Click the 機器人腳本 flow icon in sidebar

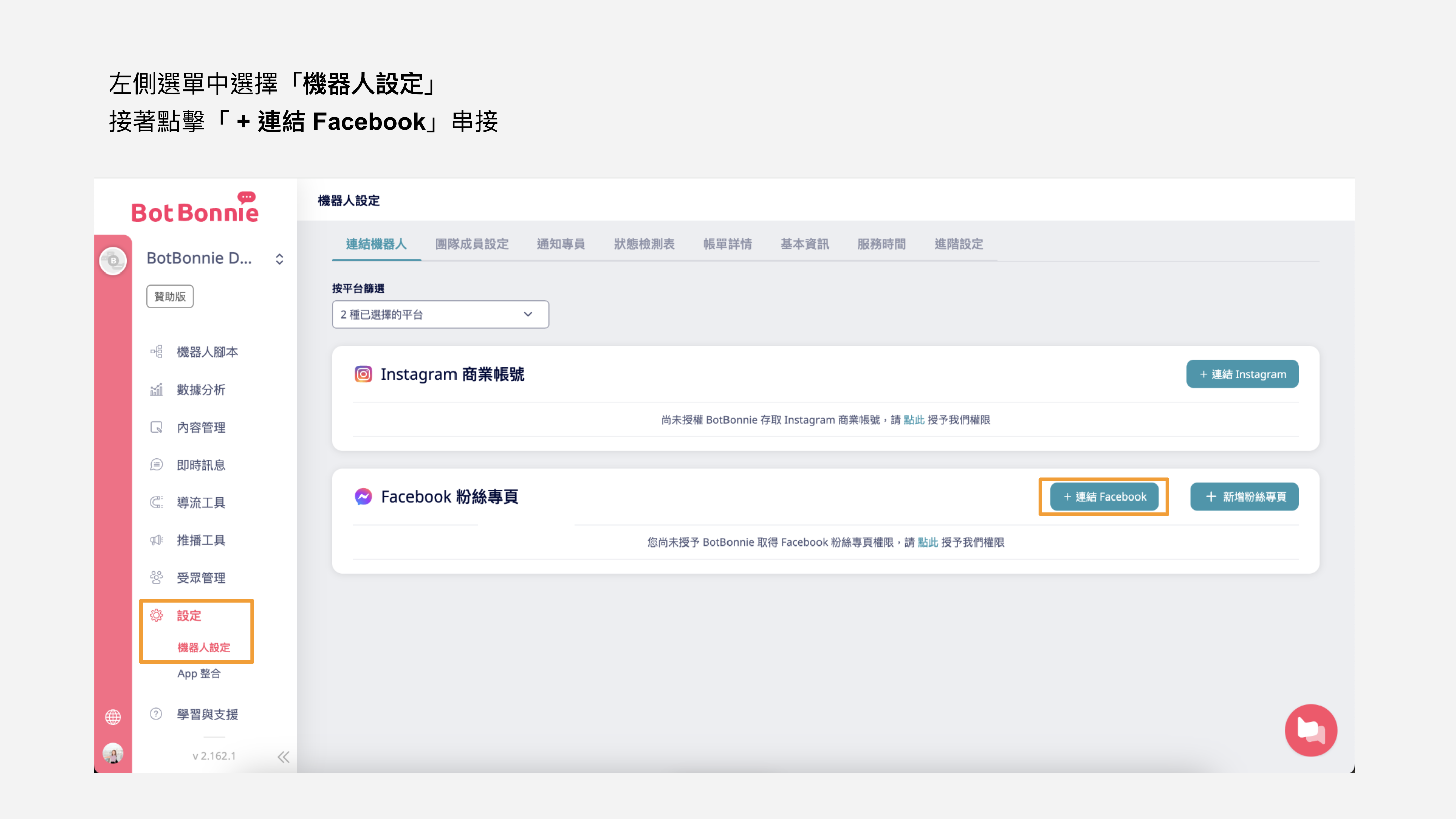pos(157,352)
